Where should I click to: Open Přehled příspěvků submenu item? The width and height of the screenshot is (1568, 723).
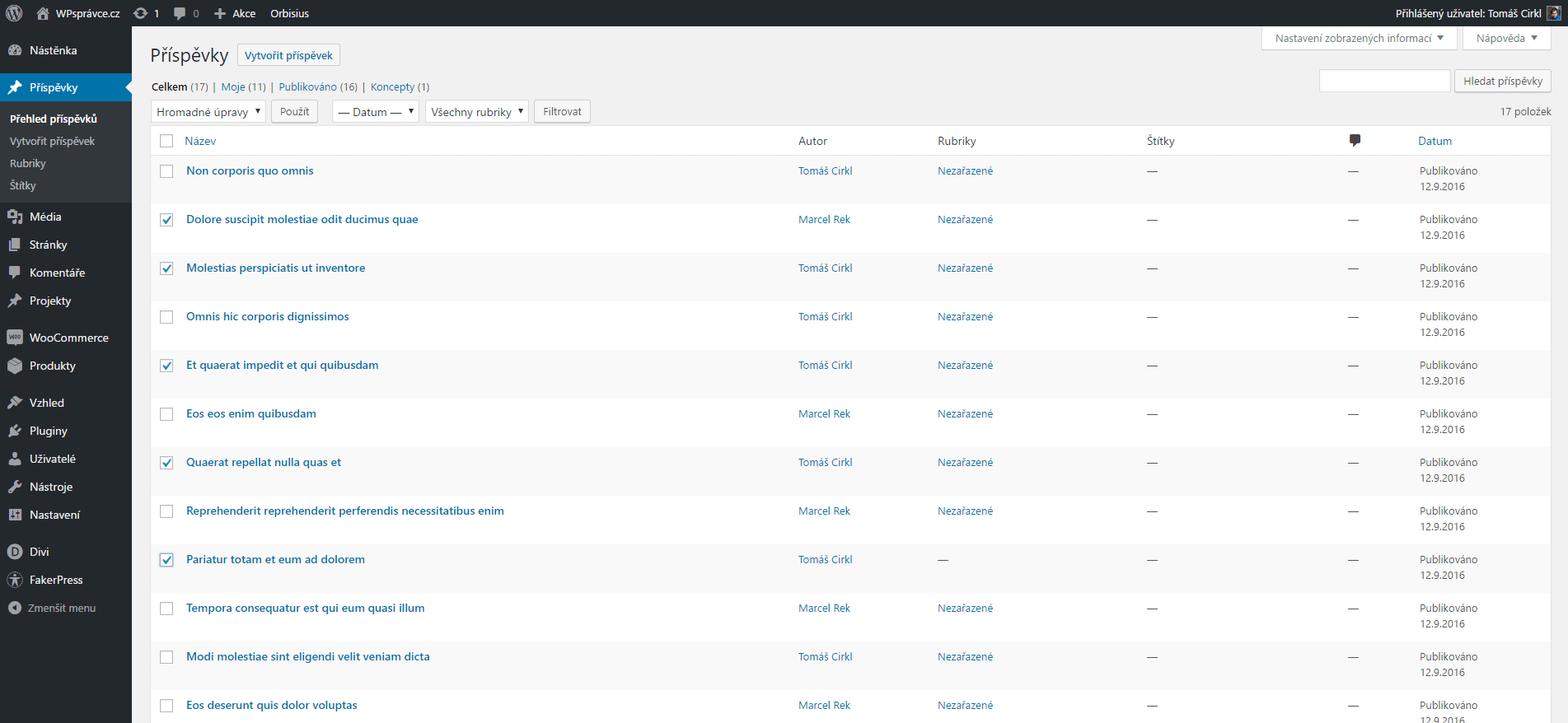point(54,119)
